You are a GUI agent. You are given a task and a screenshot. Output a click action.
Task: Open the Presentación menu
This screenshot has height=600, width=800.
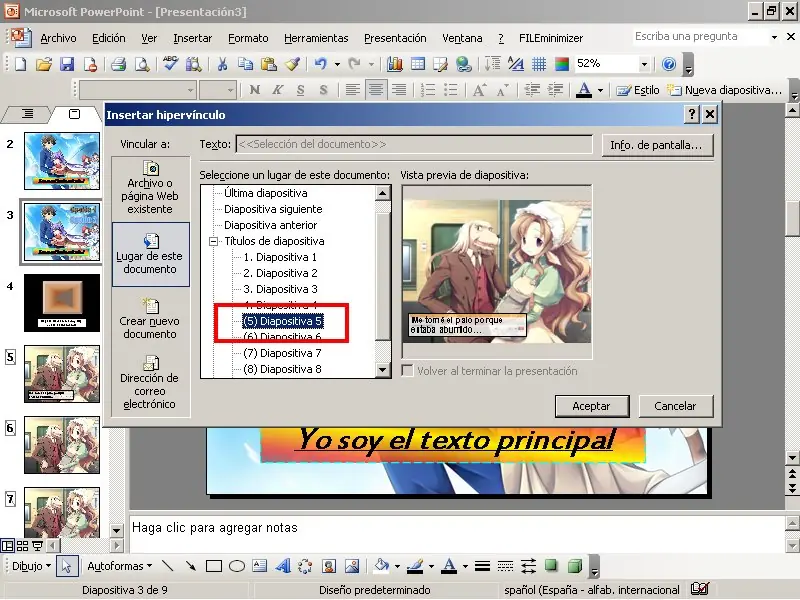[x=395, y=38]
